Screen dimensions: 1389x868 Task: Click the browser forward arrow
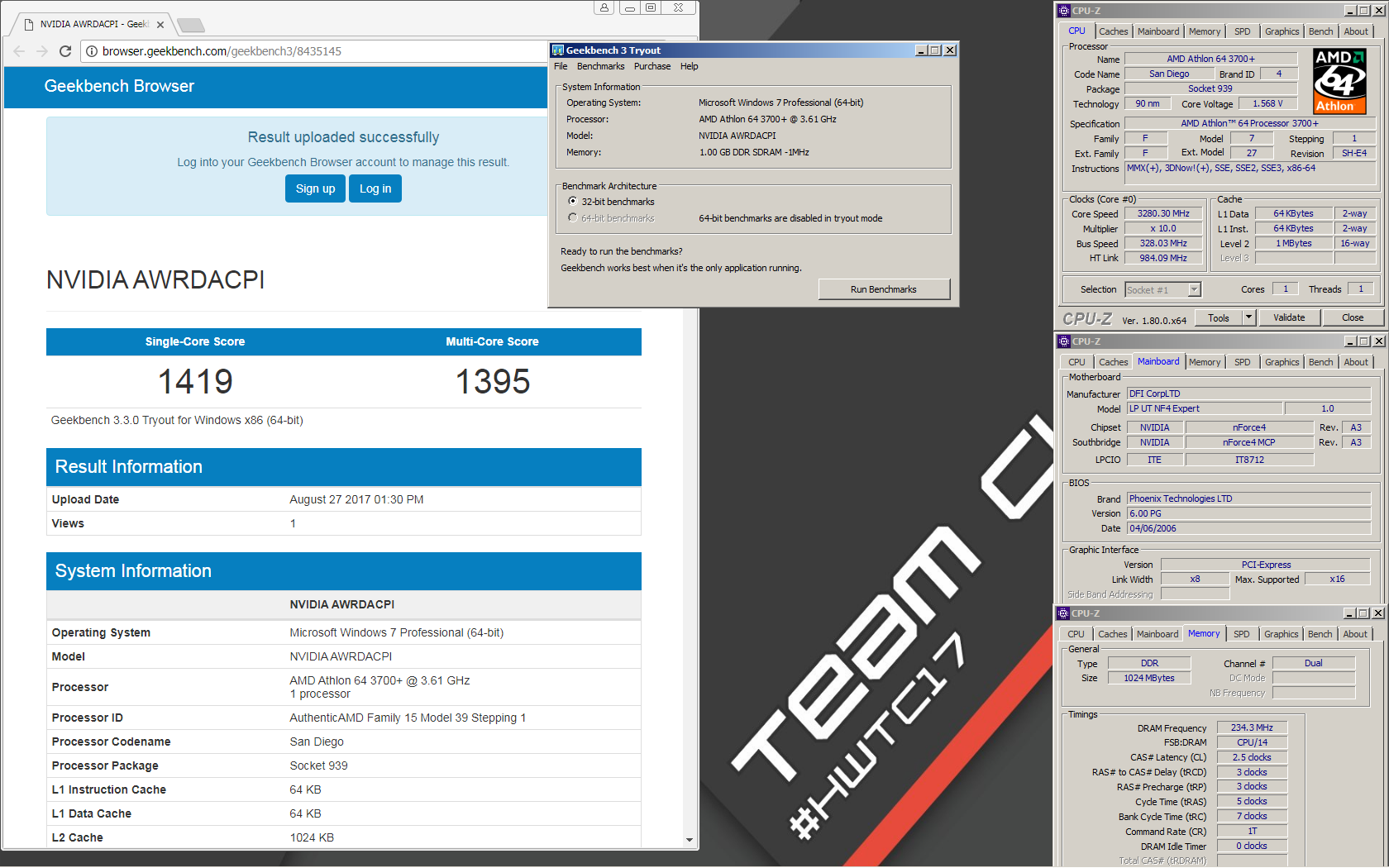pyautogui.click(x=42, y=51)
